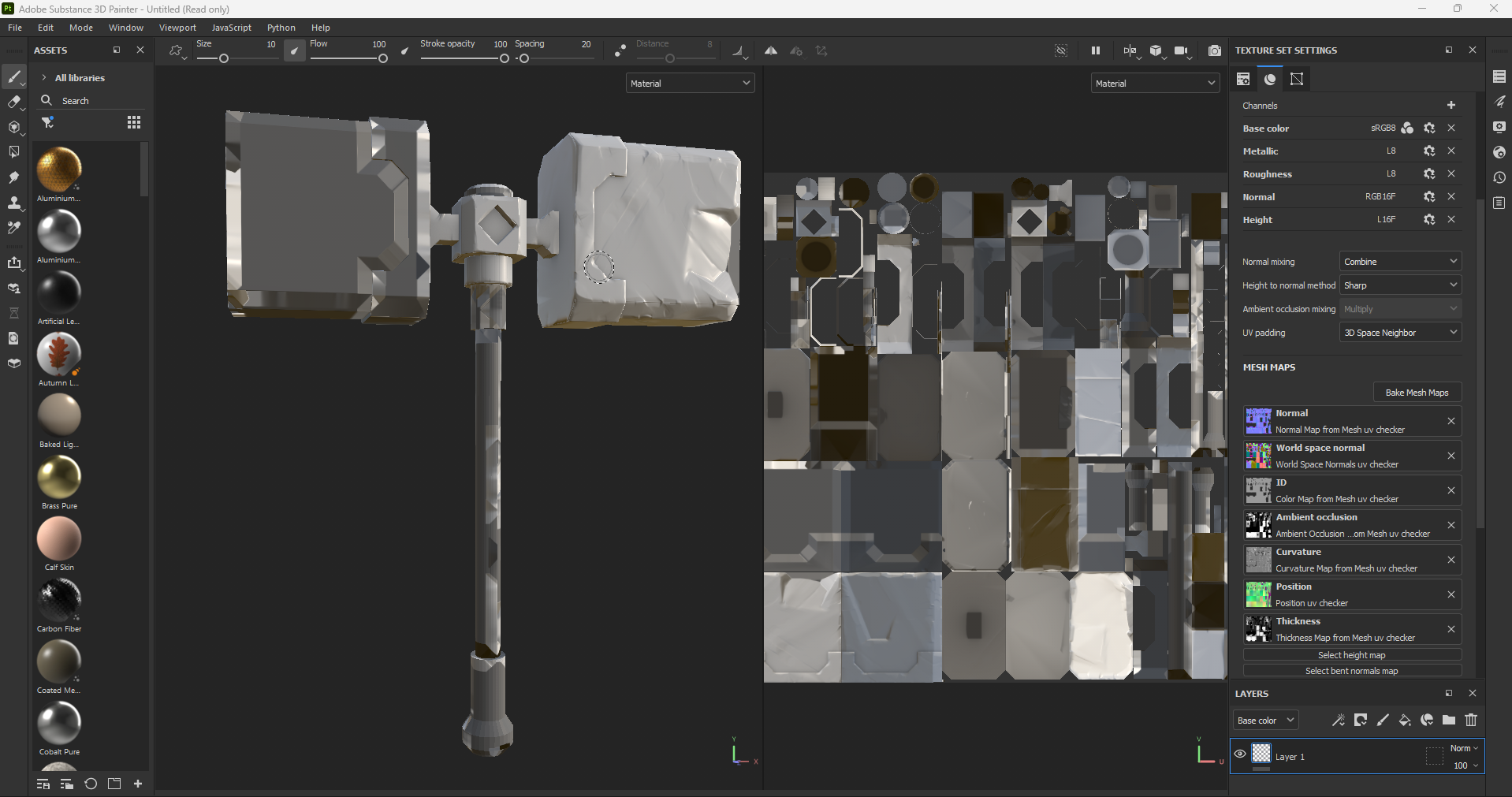Open the Height to normal method dropdown
Image resolution: width=1512 pixels, height=797 pixels.
1400,285
